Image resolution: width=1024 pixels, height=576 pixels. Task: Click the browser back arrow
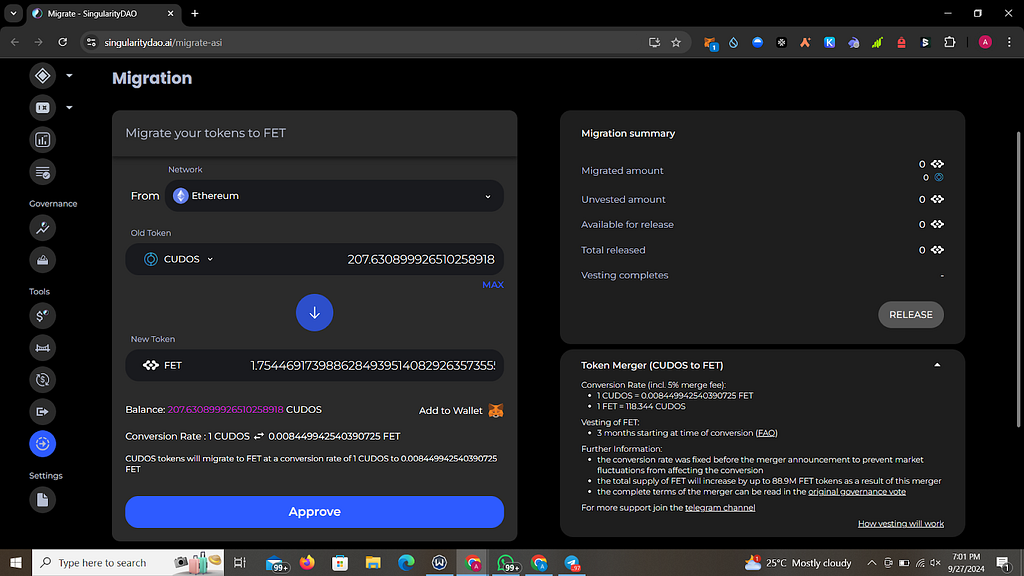coord(15,42)
